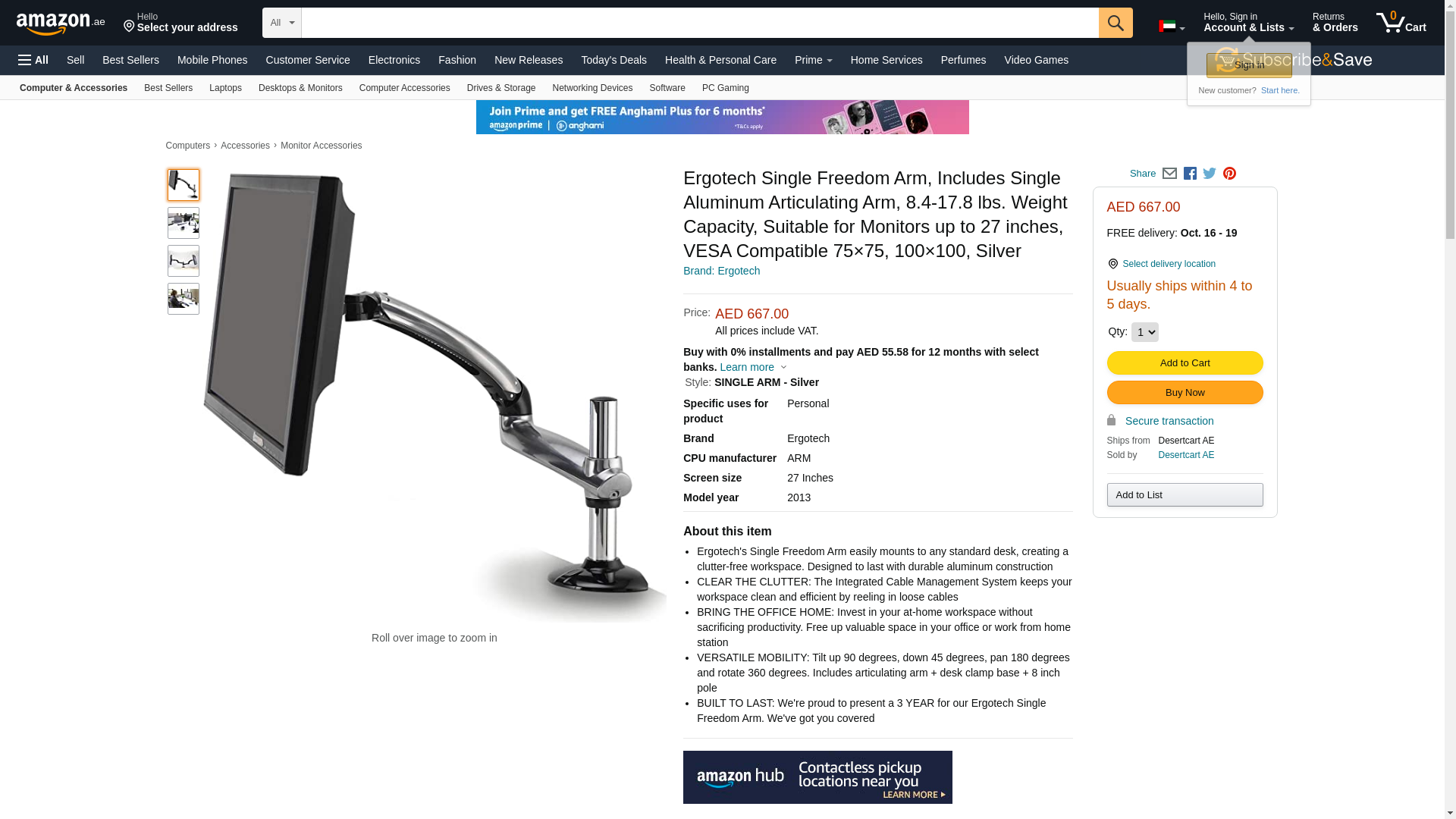Click the Buy Now button
The image size is (1456, 819).
click(1185, 393)
